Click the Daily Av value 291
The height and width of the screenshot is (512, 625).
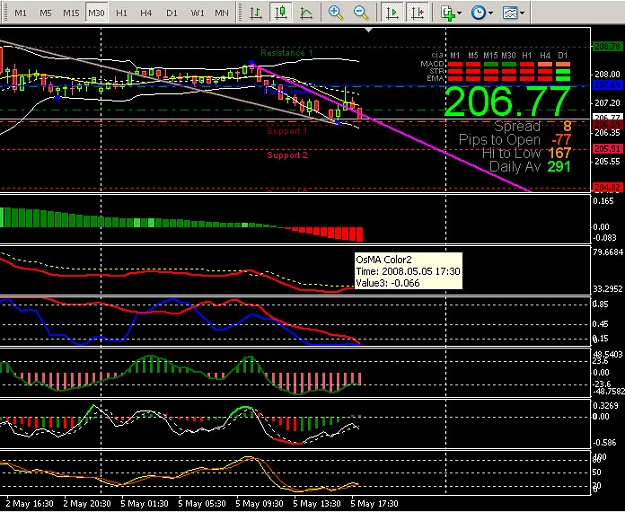[x=559, y=166]
